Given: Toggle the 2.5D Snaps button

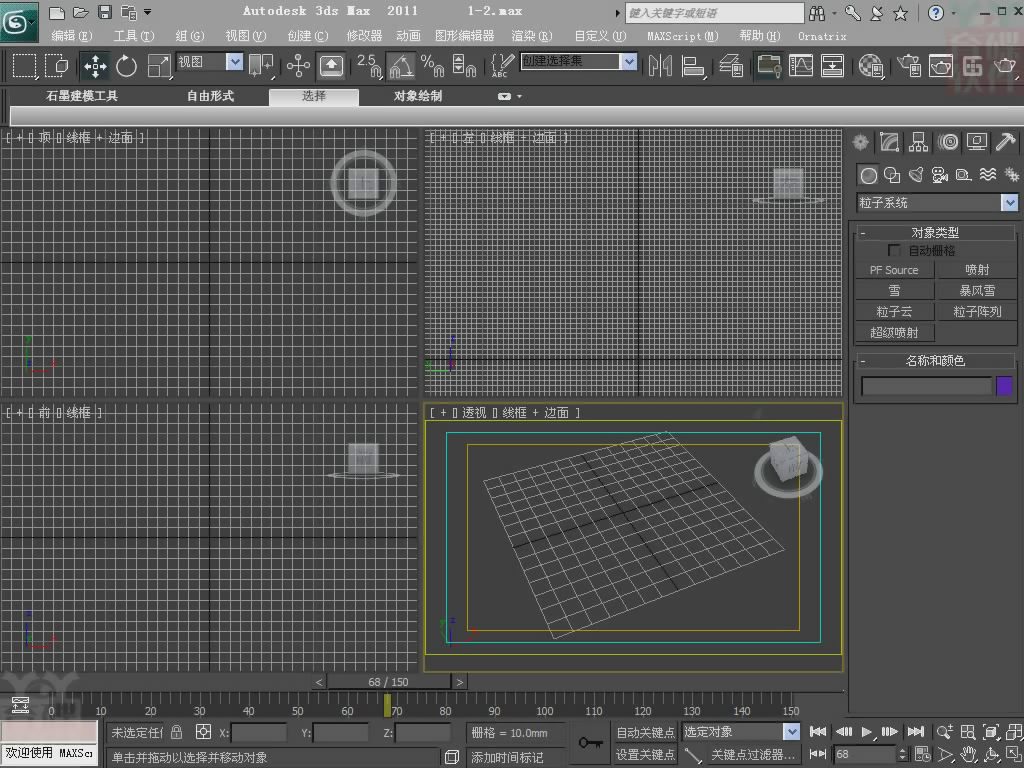Looking at the screenshot, I should tap(369, 66).
